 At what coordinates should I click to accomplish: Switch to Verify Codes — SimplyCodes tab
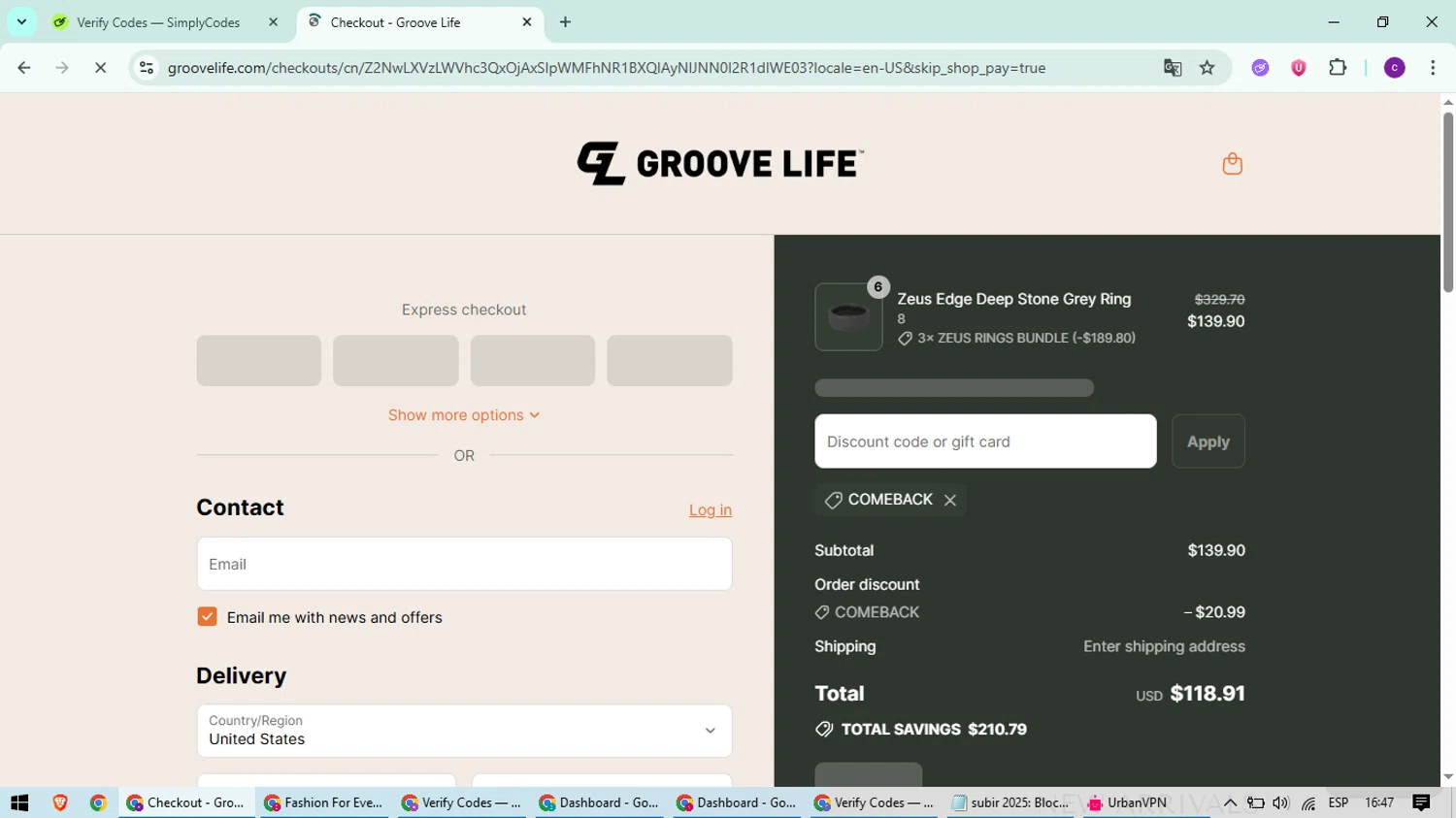click(158, 22)
